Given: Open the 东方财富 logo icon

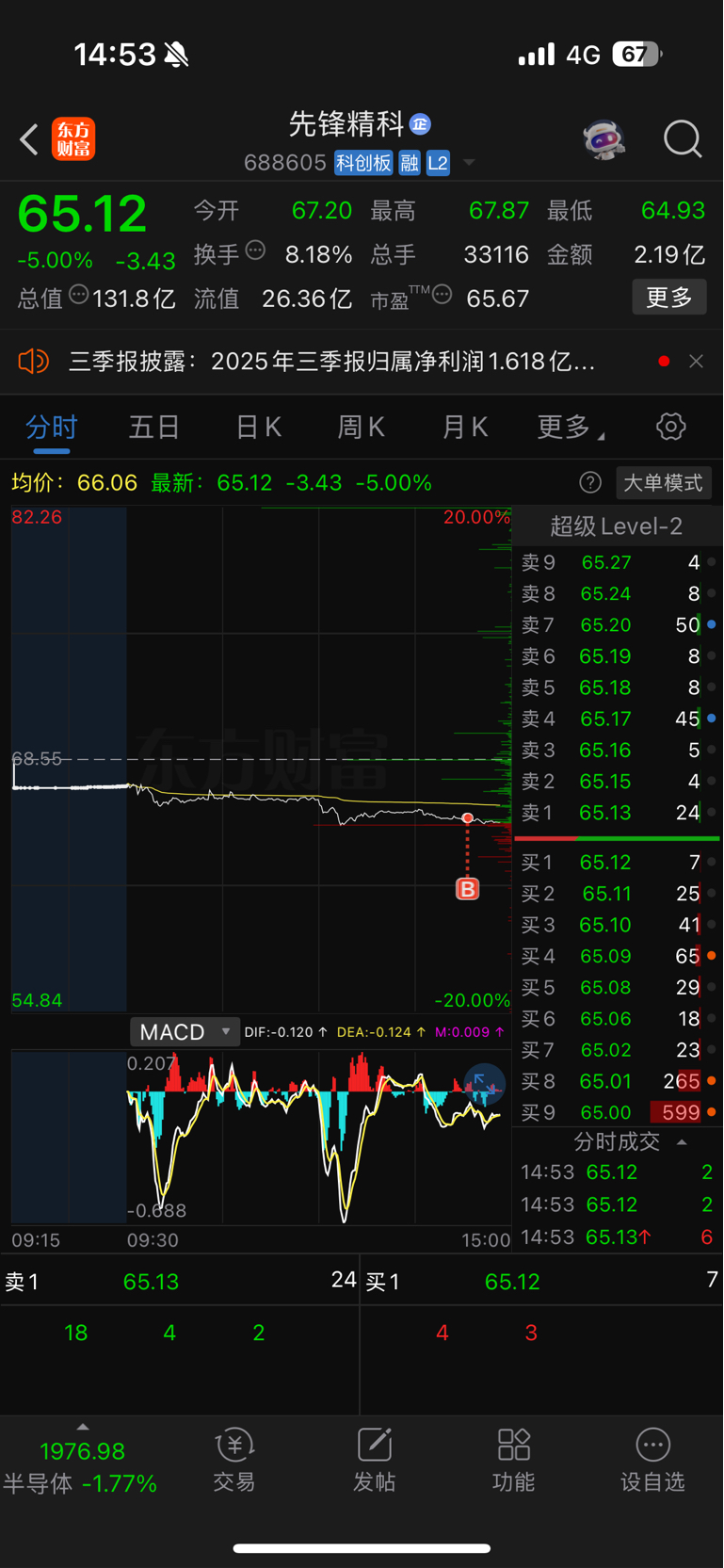Looking at the screenshot, I should pos(73,139).
